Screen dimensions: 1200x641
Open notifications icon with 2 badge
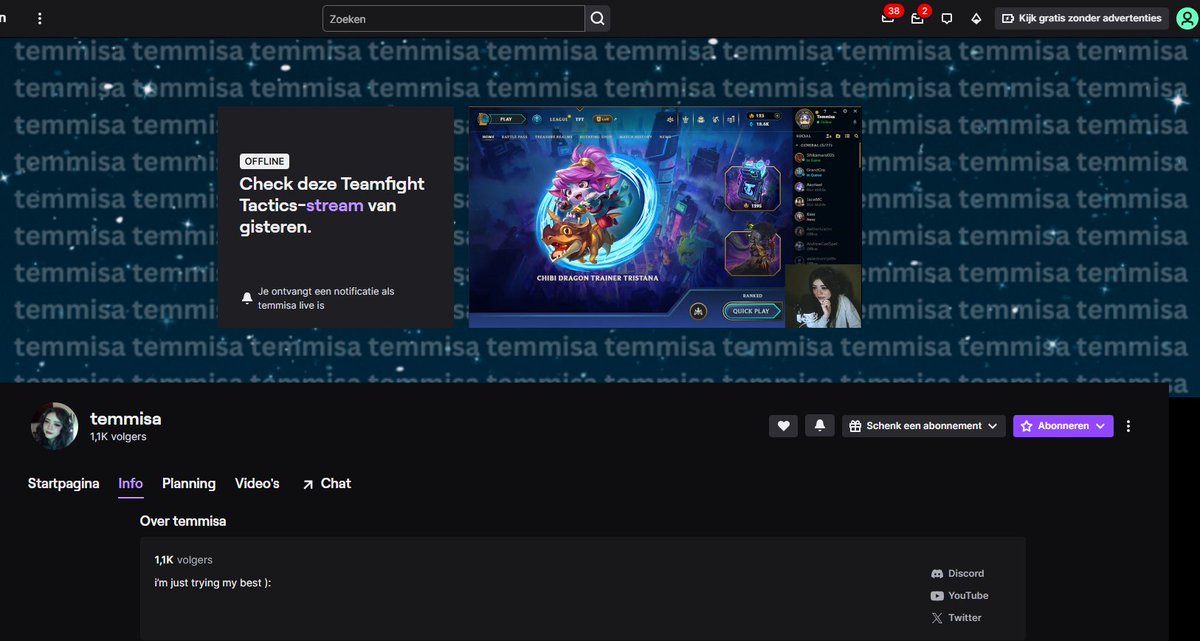[917, 18]
